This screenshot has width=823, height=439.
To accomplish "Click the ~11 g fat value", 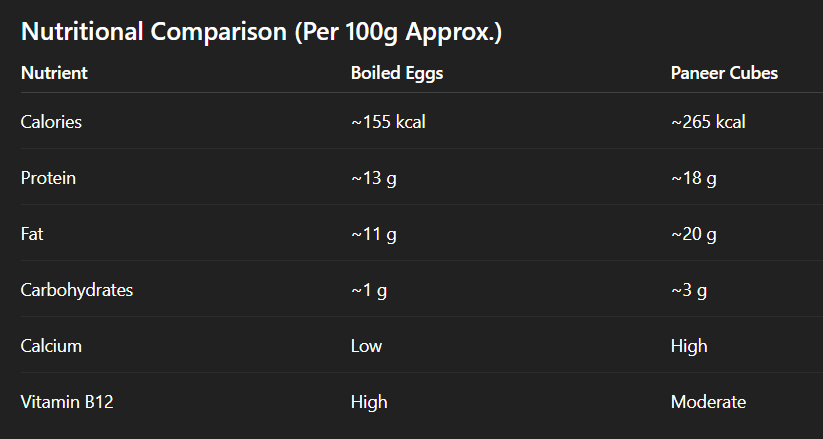I will pyautogui.click(x=374, y=234).
